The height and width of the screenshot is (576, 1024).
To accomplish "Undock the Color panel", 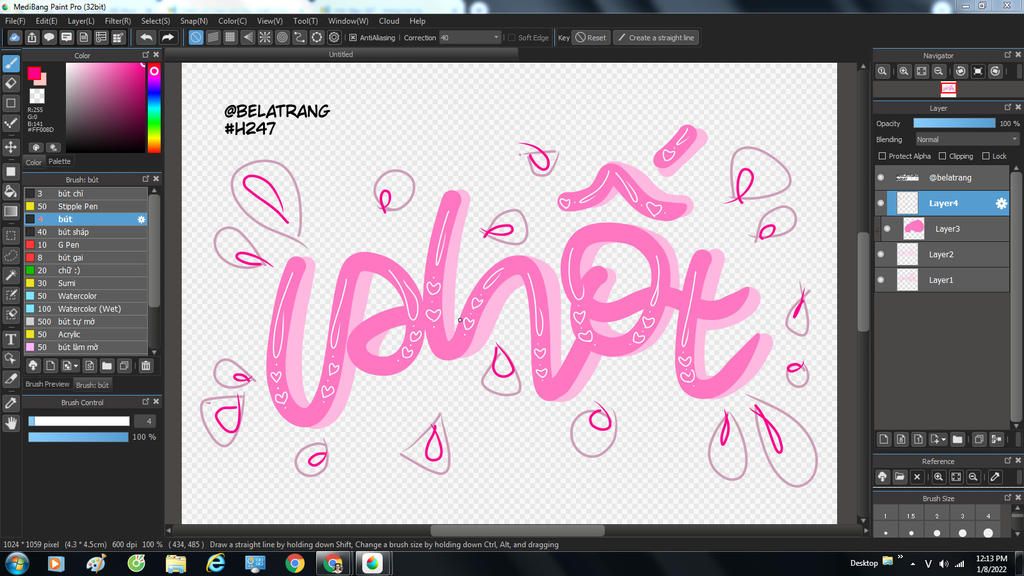I will [x=146, y=55].
